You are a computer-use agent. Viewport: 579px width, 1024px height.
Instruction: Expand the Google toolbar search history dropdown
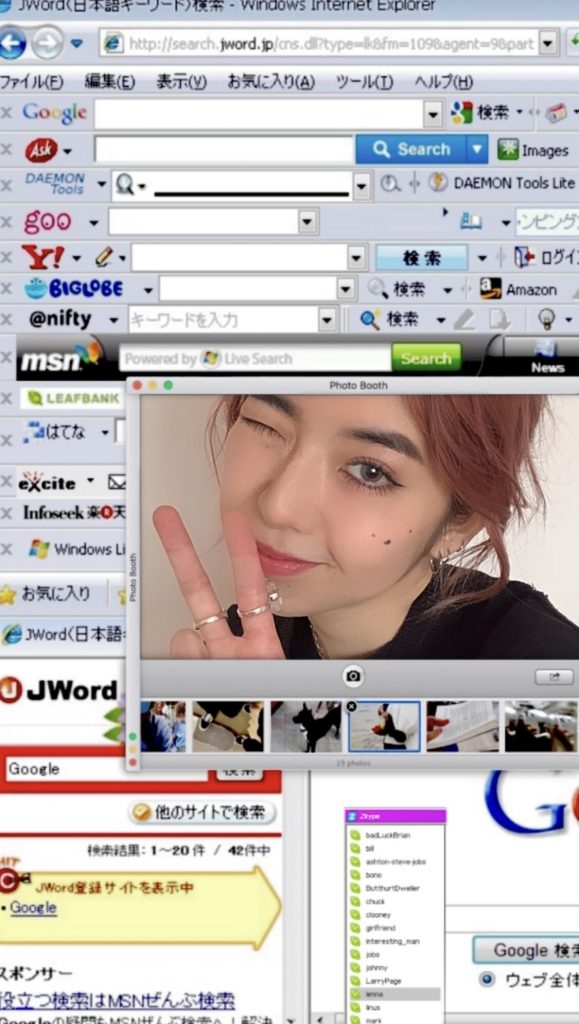(433, 115)
